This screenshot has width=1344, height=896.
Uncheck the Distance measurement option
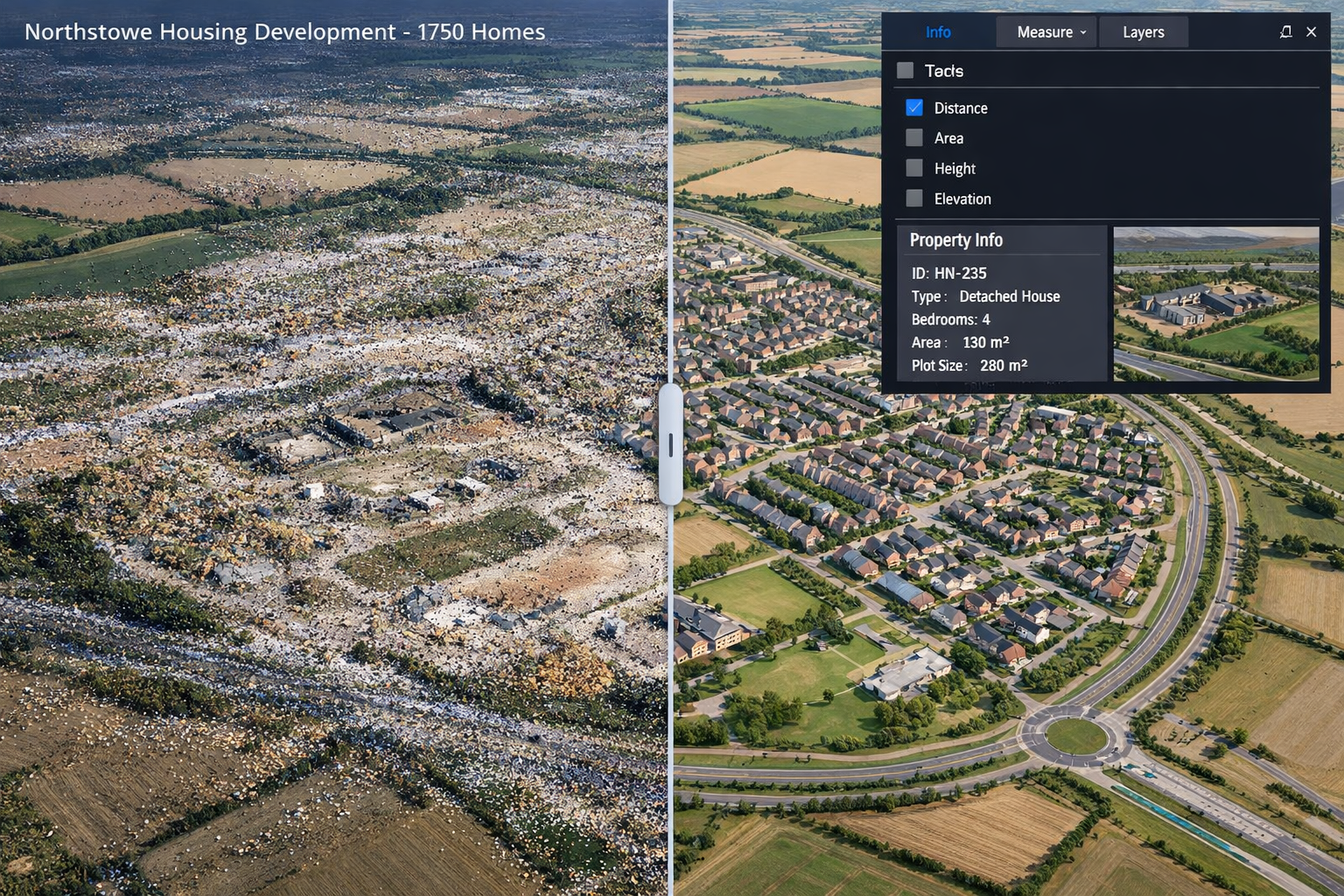pos(914,107)
